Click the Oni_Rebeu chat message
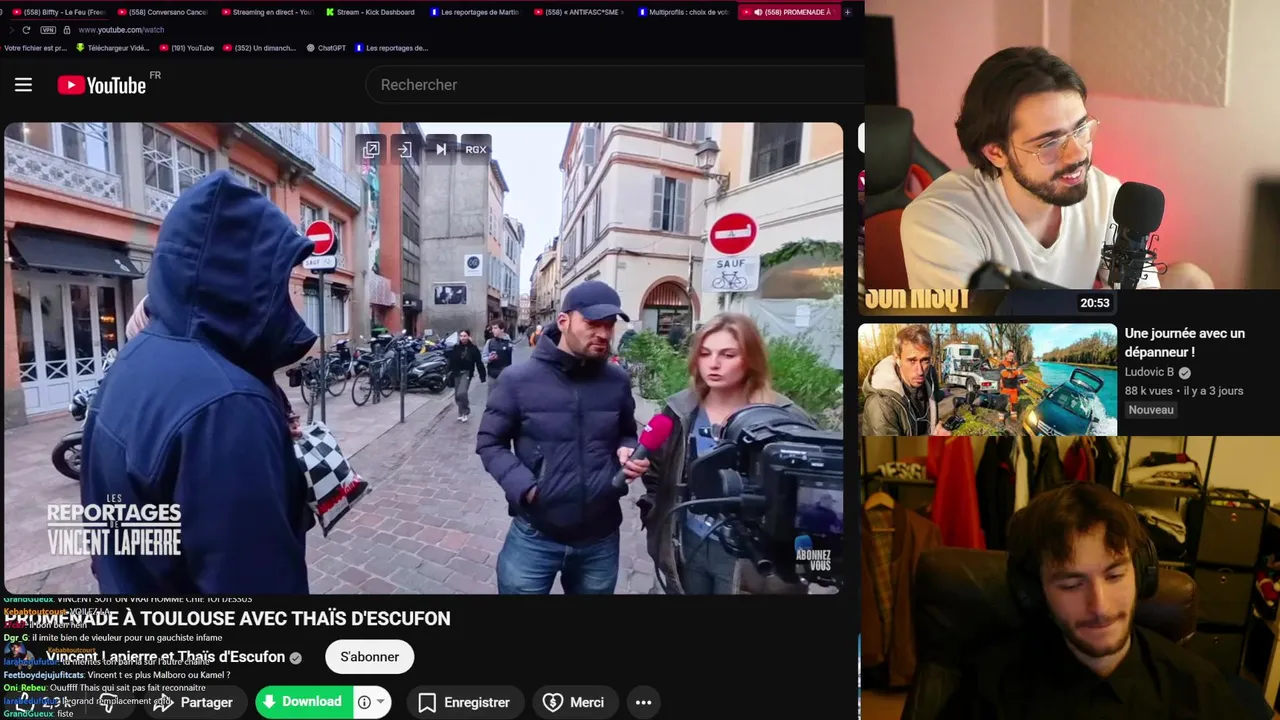The height and width of the screenshot is (720, 1280). pyautogui.click(x=104, y=688)
